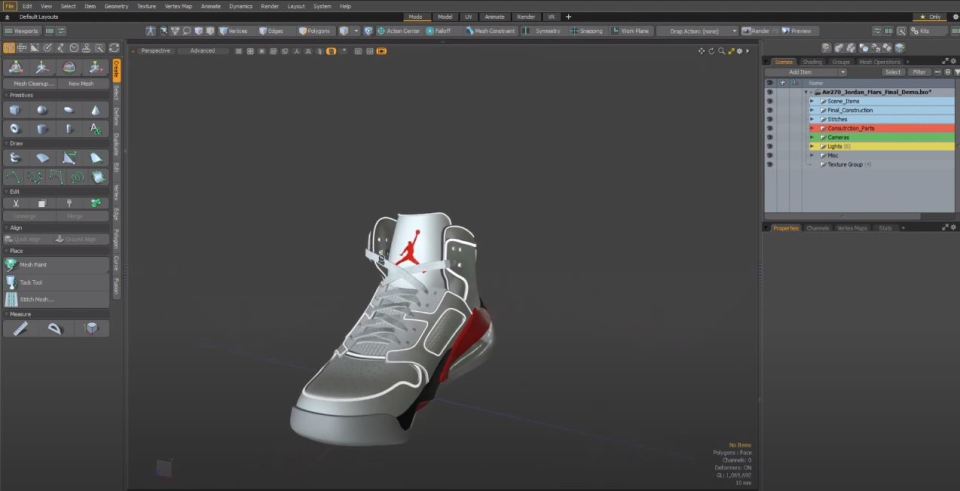
Task: Open the Preview render
Action: click(x=797, y=31)
